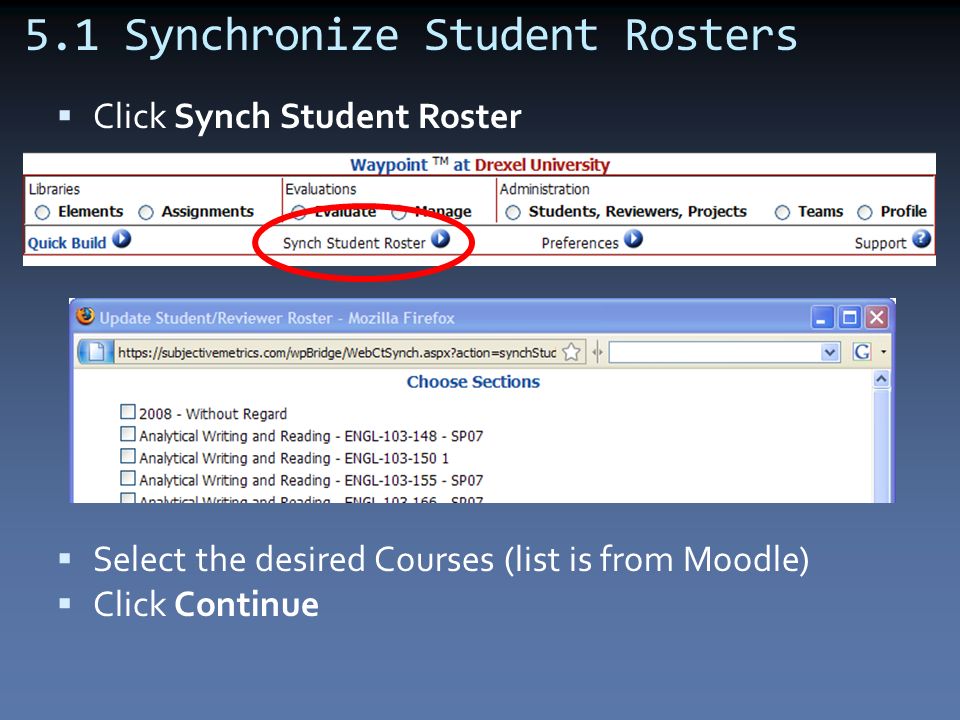
Task: Click the page icon beside the URL
Action: pyautogui.click(x=96, y=352)
